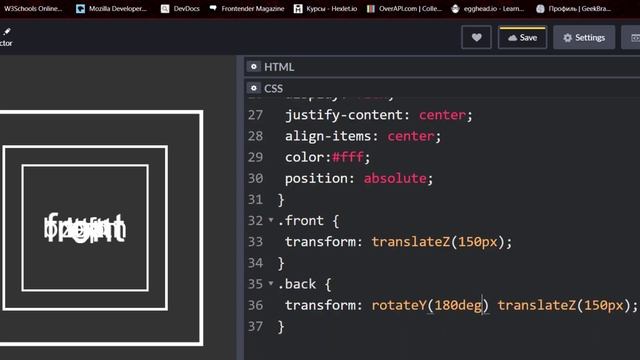Screen dimensions: 640x360
Task: Click the DevDocs bookmark favicon
Action: coord(165,9)
